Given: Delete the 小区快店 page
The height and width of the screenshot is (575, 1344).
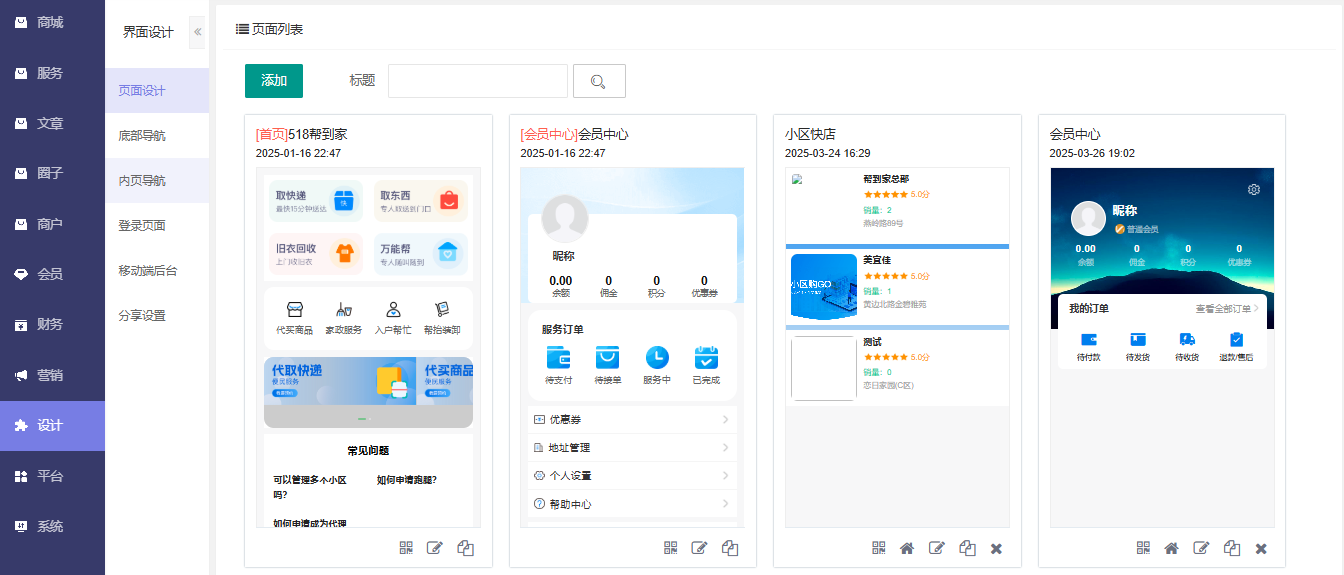Looking at the screenshot, I should (996, 548).
